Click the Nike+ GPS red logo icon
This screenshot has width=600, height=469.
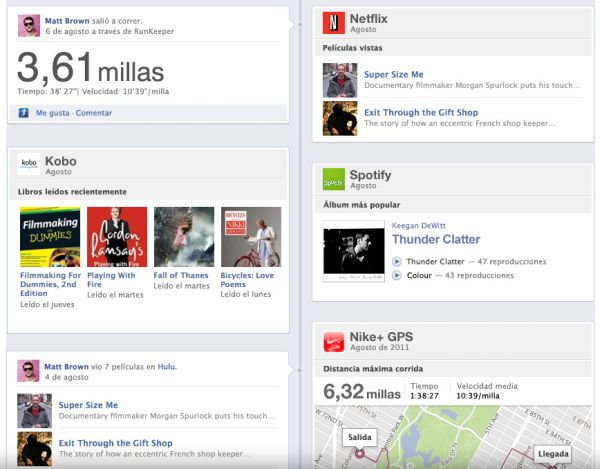tap(333, 341)
